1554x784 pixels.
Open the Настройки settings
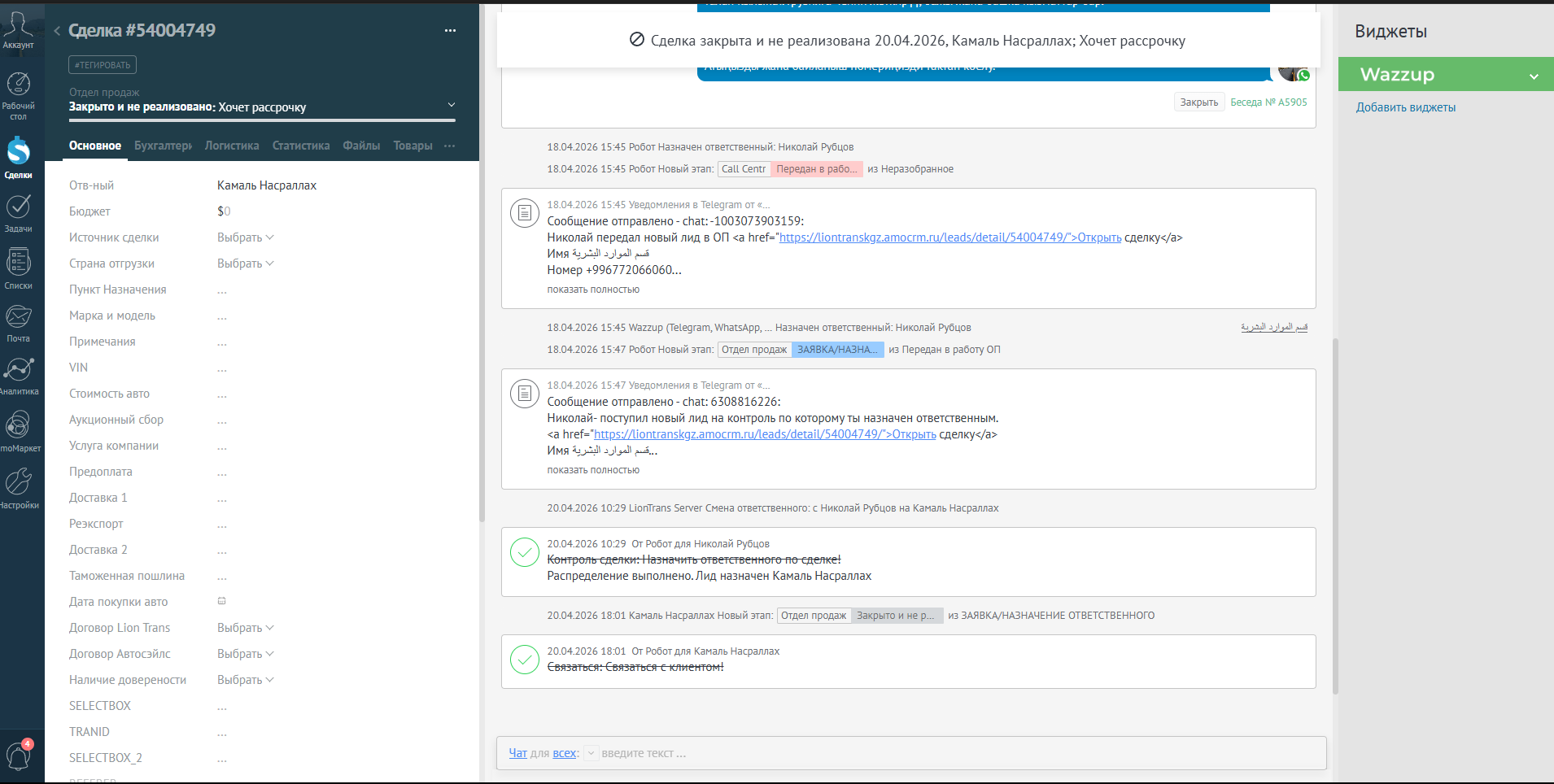(x=18, y=488)
